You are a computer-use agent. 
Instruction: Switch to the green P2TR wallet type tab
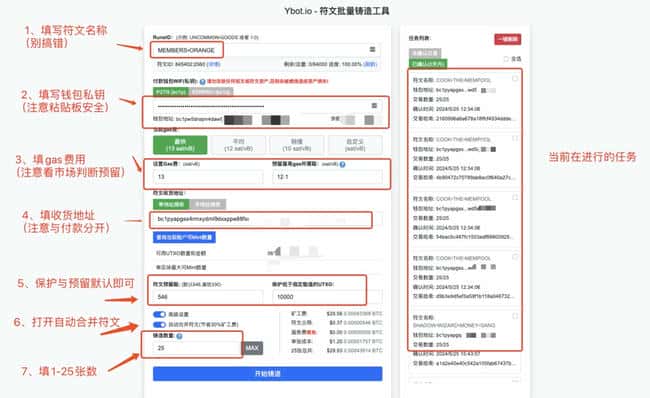(171, 92)
